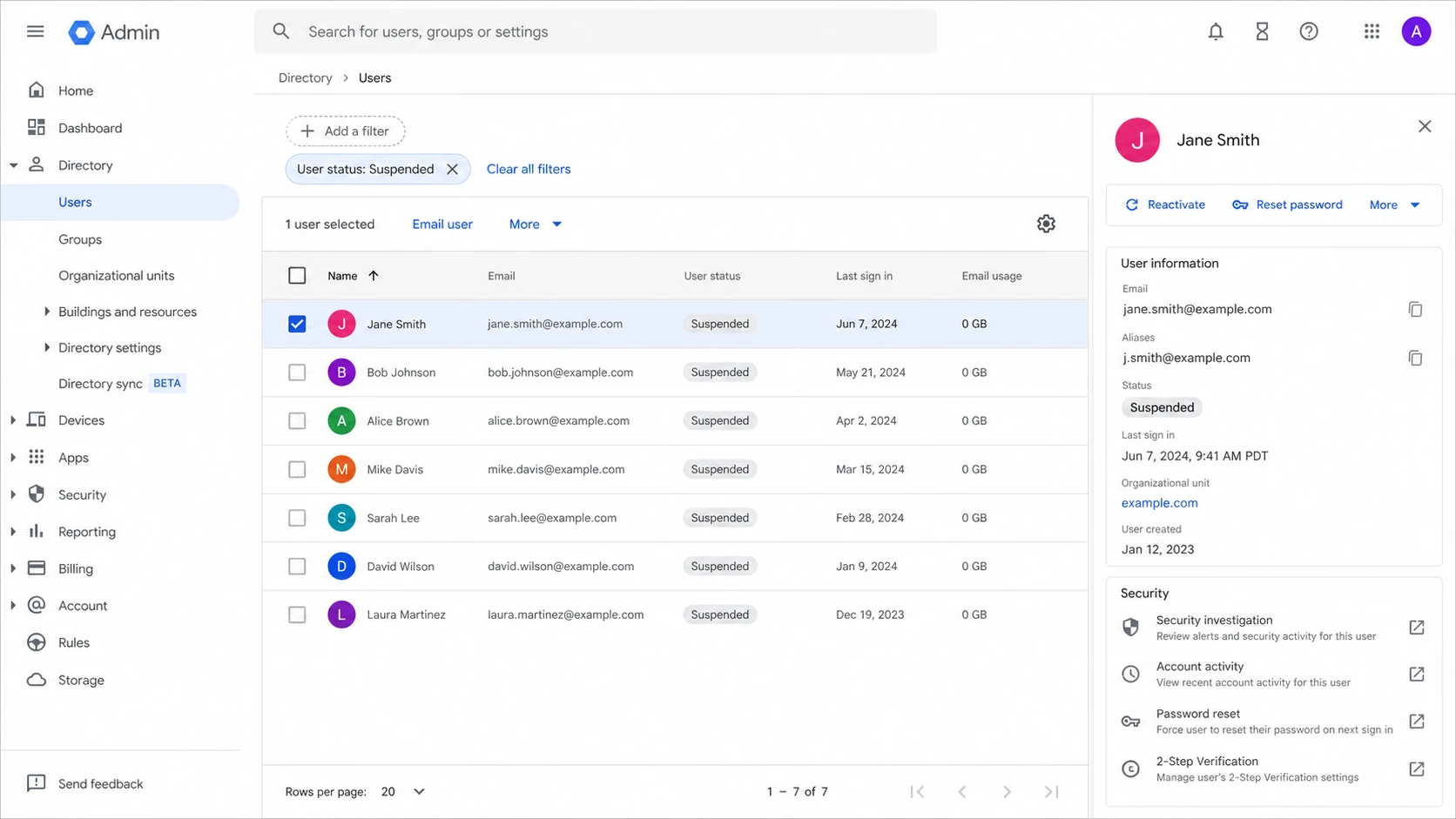Expand the Reporting section

click(x=13, y=532)
